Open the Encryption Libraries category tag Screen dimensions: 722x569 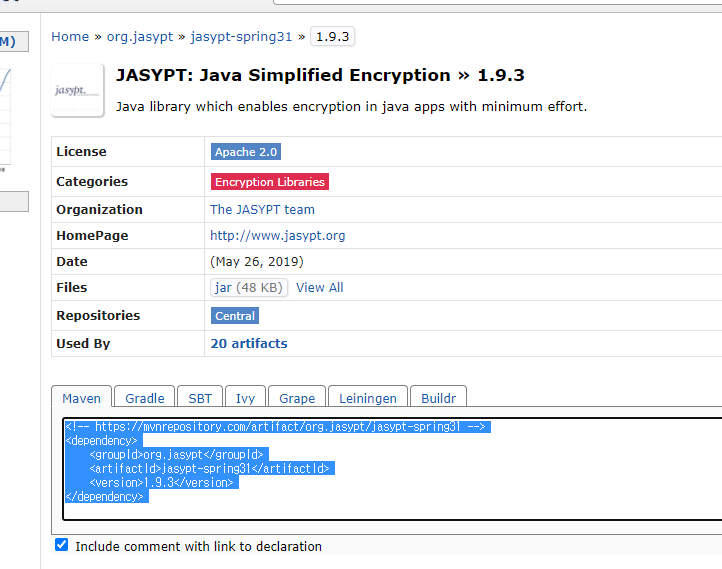pyautogui.click(x=270, y=182)
